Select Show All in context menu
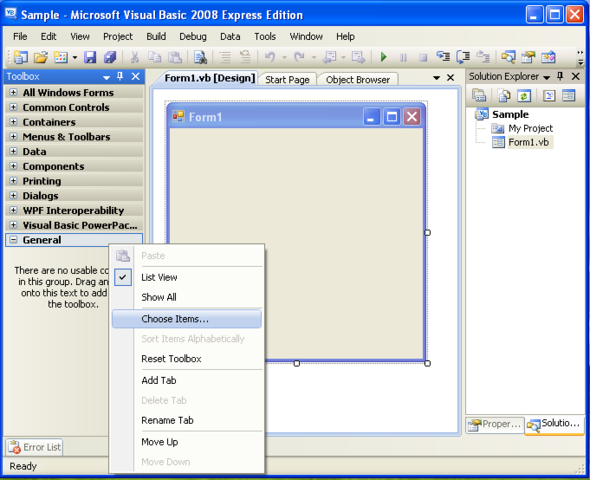The height and width of the screenshot is (480, 590). tap(187, 297)
